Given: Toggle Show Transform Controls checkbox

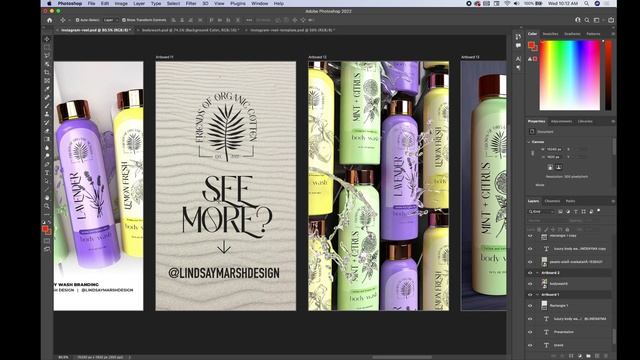Looking at the screenshot, I should pyautogui.click(x=124, y=20).
